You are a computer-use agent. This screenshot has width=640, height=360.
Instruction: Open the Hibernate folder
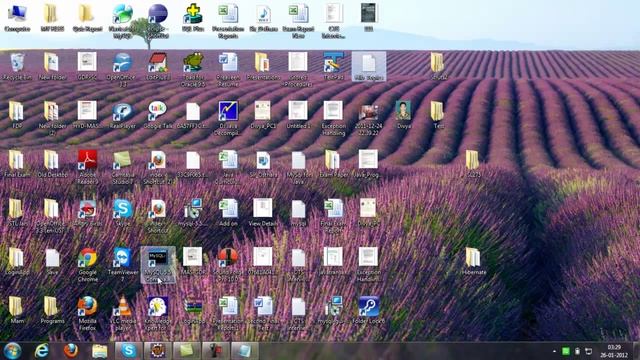(x=473, y=261)
